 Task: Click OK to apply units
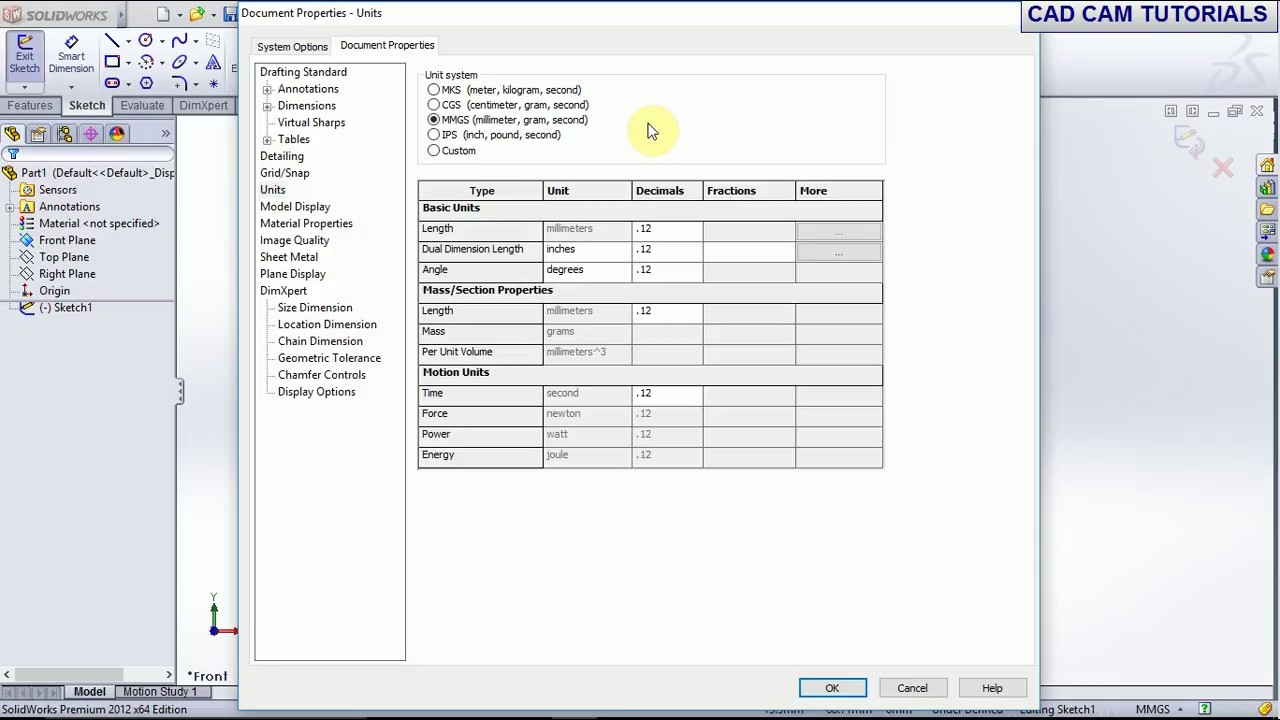tap(832, 688)
